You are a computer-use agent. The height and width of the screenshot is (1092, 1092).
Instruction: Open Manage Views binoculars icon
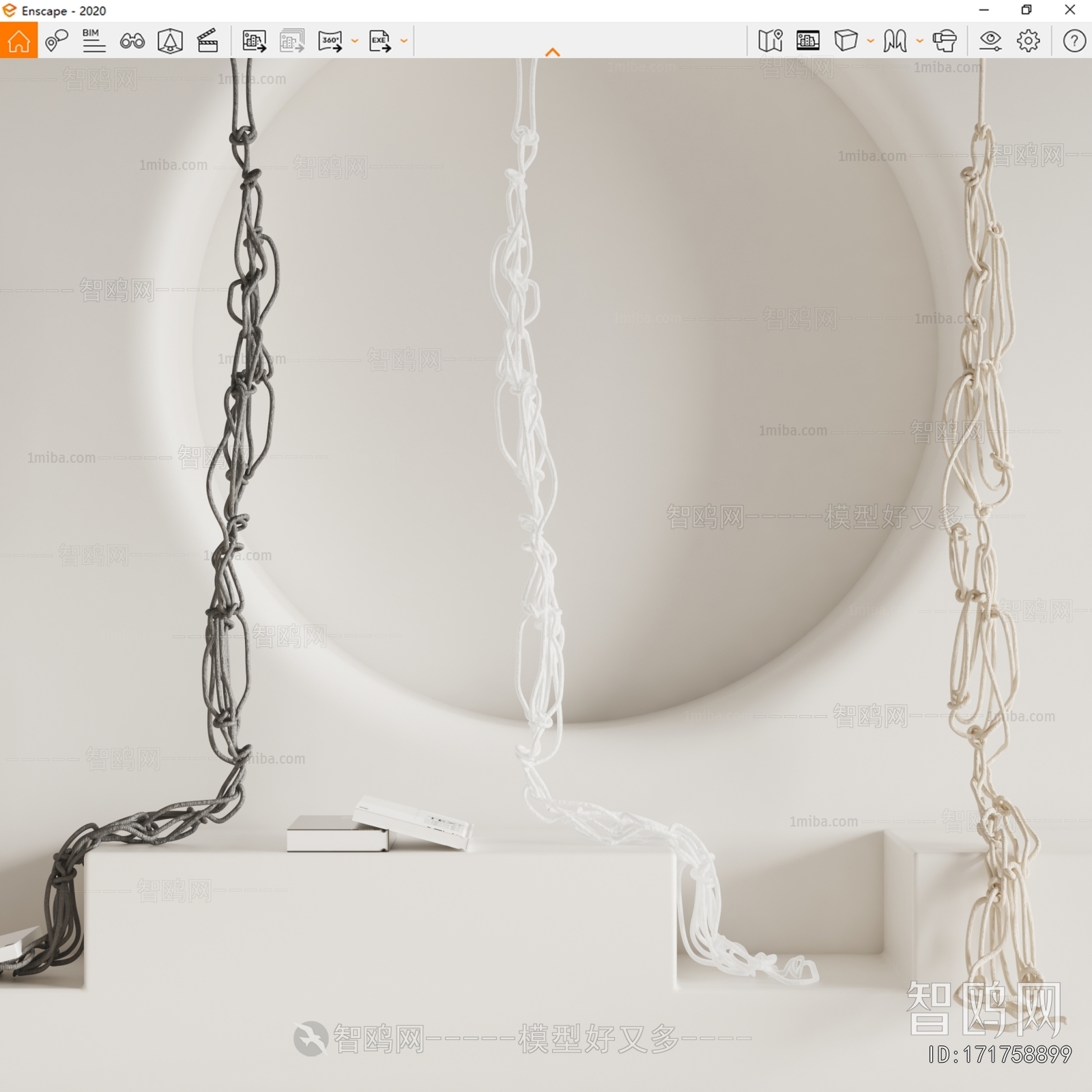click(132, 41)
